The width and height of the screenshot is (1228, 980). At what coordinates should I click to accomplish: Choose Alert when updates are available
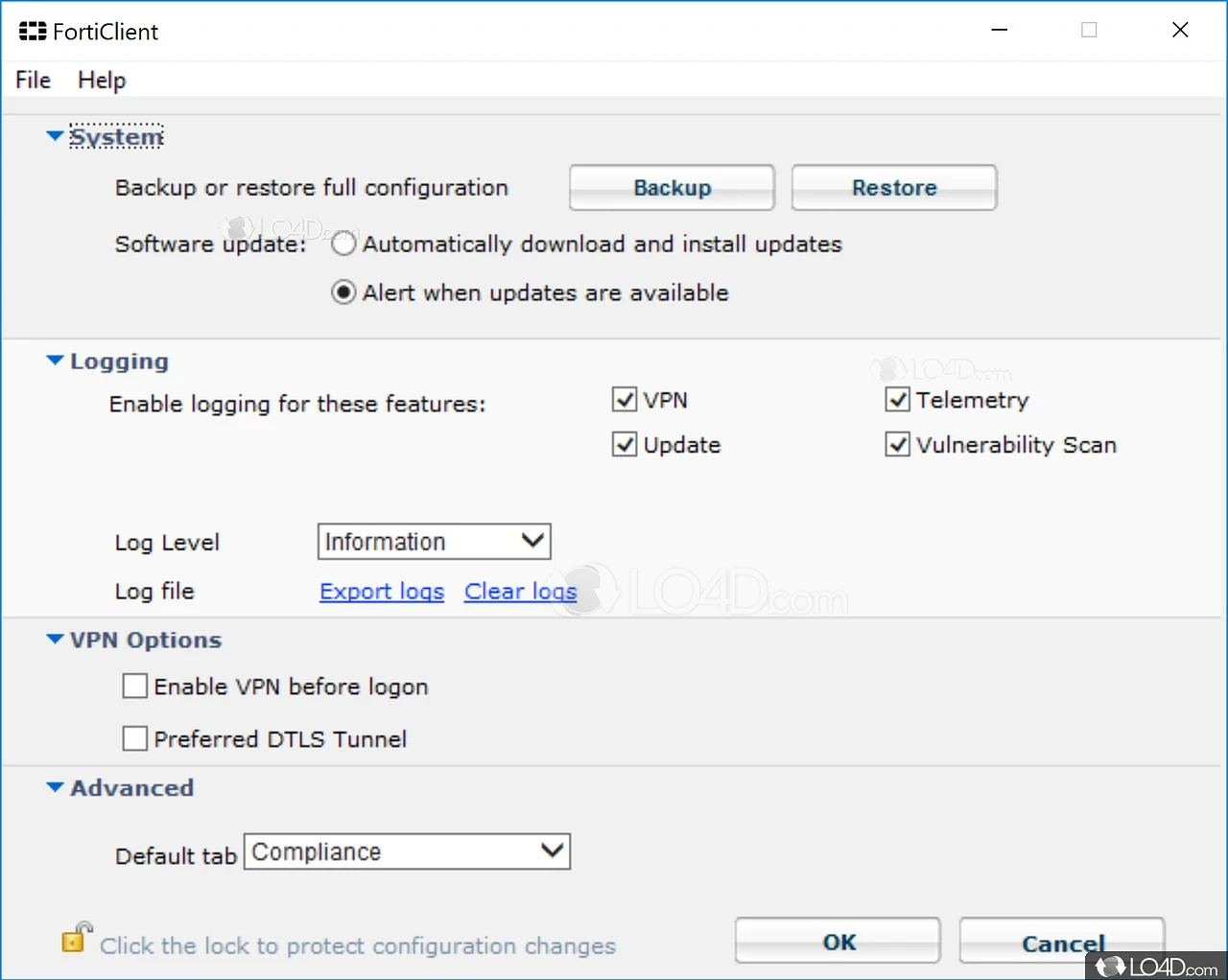343,292
